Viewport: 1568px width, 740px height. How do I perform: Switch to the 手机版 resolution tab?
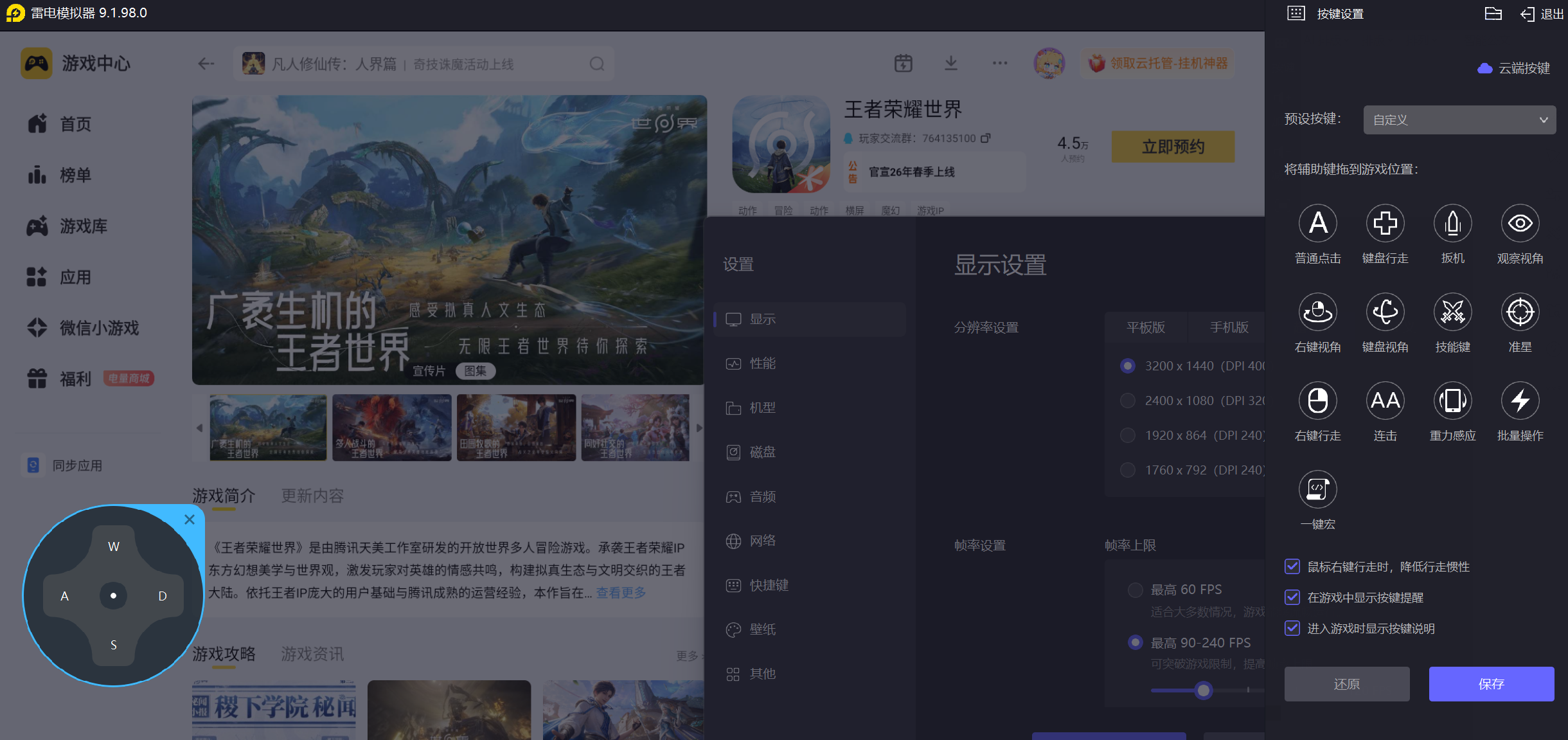click(x=1228, y=327)
